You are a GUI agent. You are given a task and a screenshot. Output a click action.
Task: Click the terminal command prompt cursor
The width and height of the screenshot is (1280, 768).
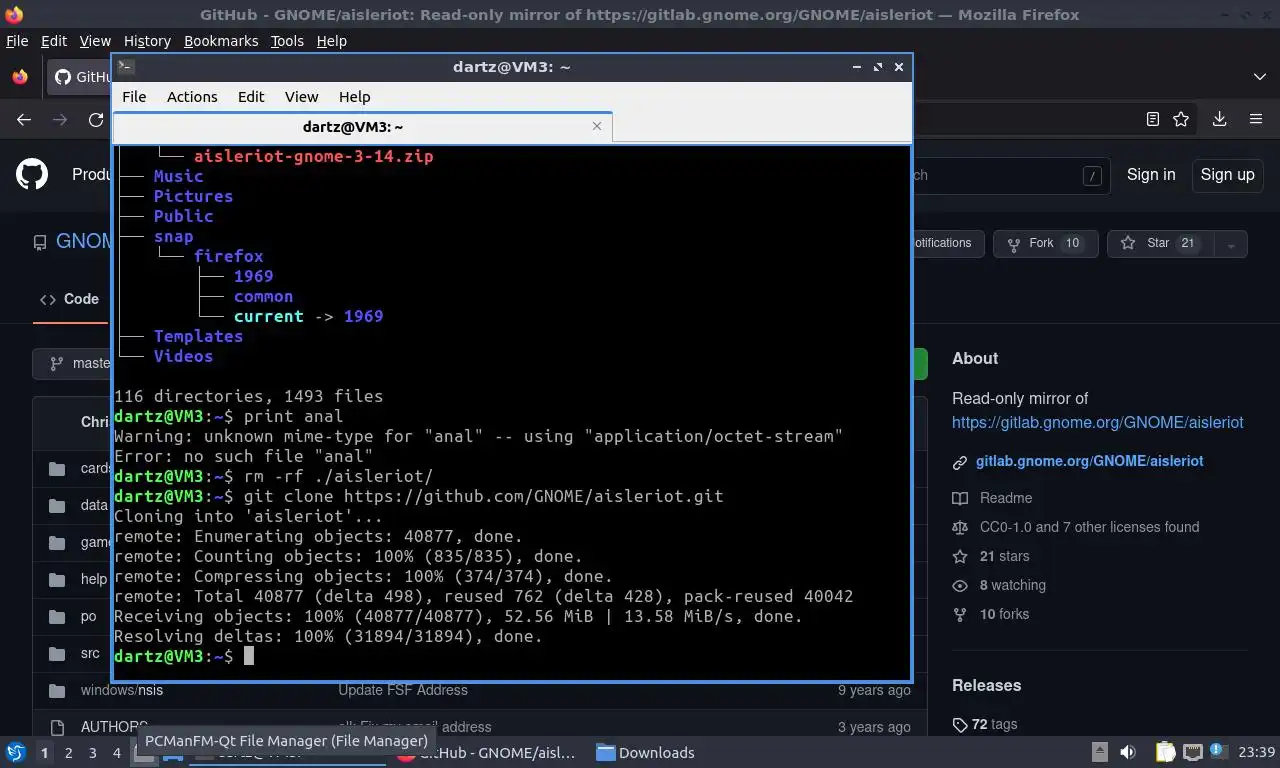[249, 656]
